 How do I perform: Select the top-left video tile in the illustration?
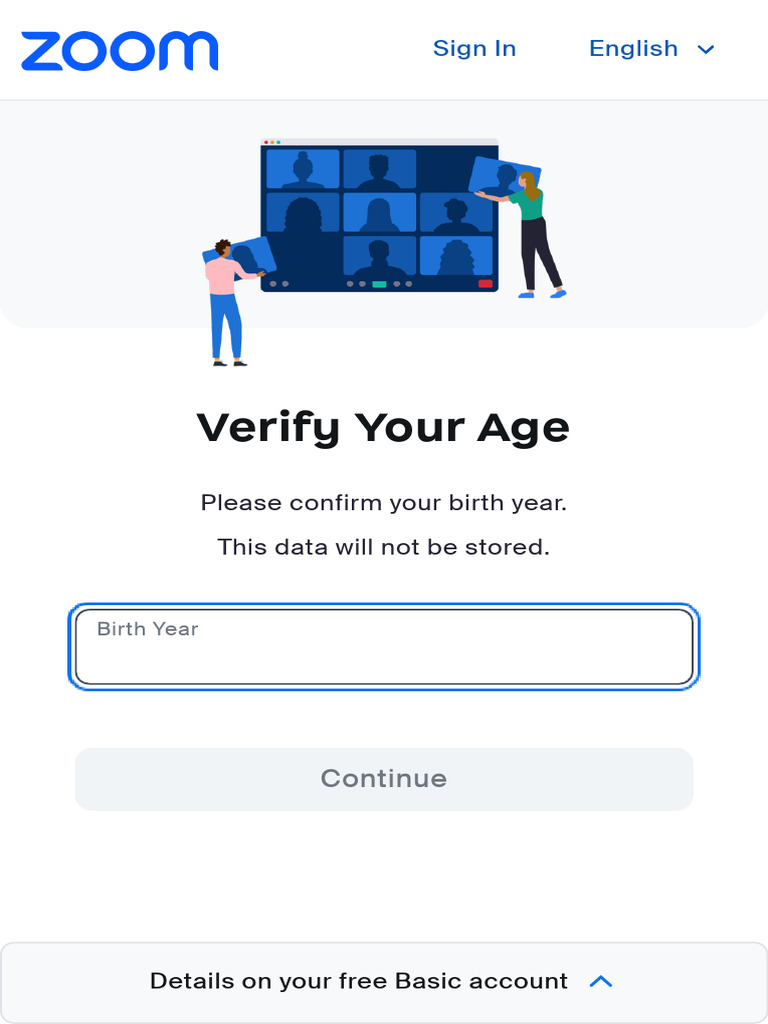click(x=303, y=170)
